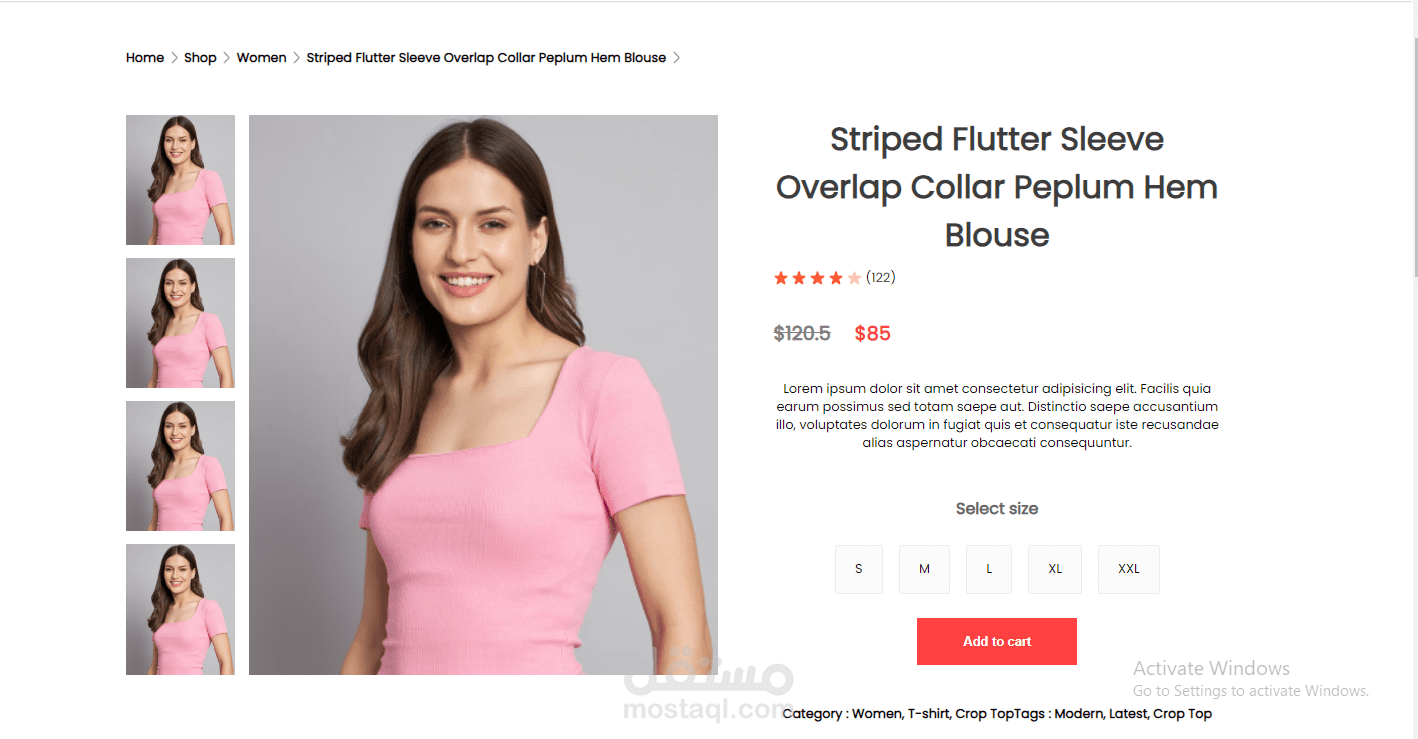Pick the XL size box
1418x739 pixels.
coord(1055,569)
